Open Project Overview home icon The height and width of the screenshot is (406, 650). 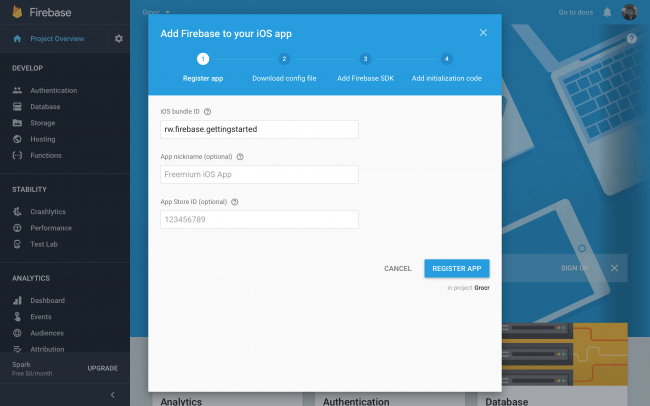click(x=17, y=39)
